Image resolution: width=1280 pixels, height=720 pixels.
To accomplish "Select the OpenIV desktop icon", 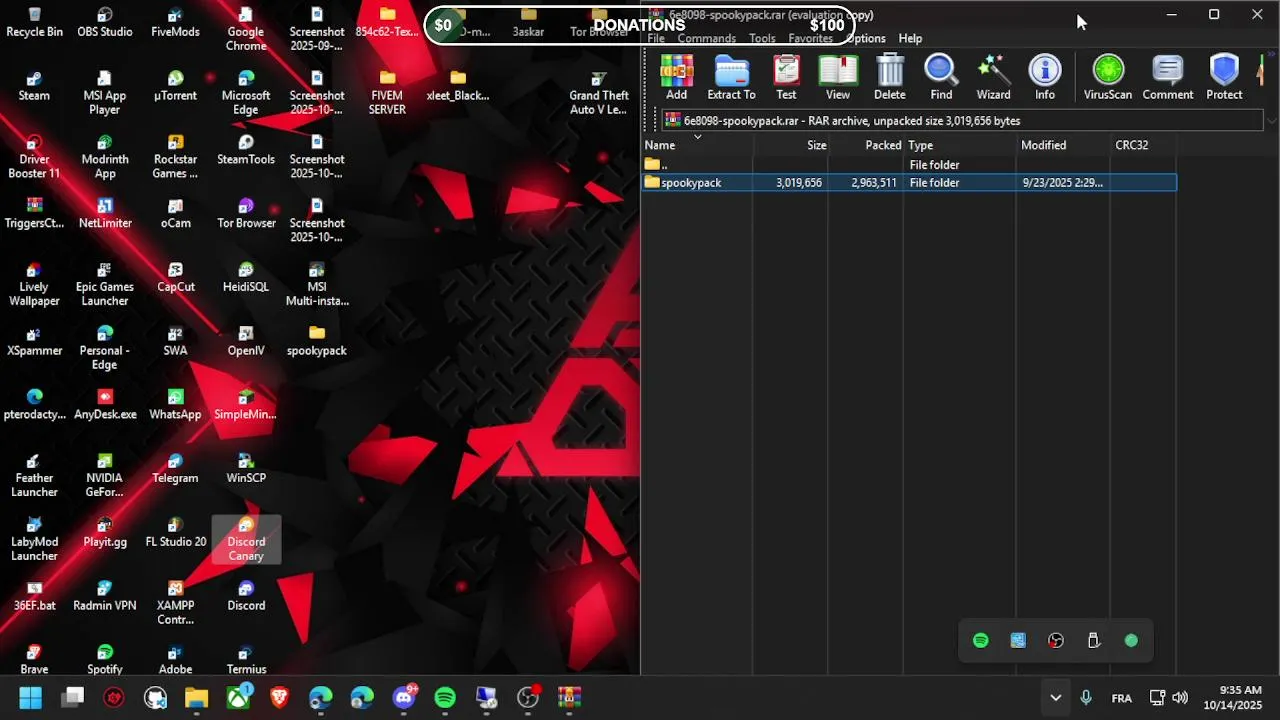I will pos(246,341).
